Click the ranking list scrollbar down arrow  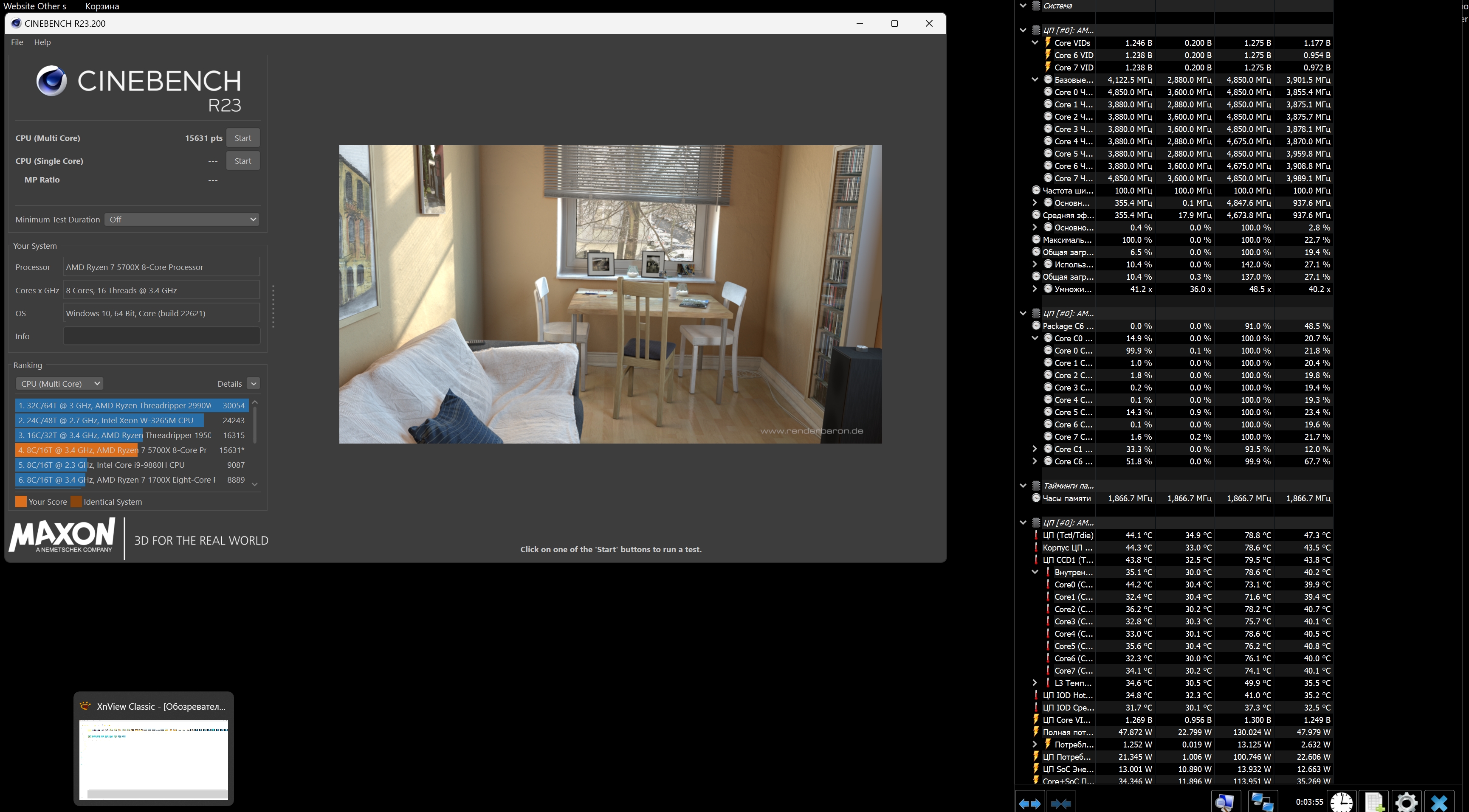(255, 484)
